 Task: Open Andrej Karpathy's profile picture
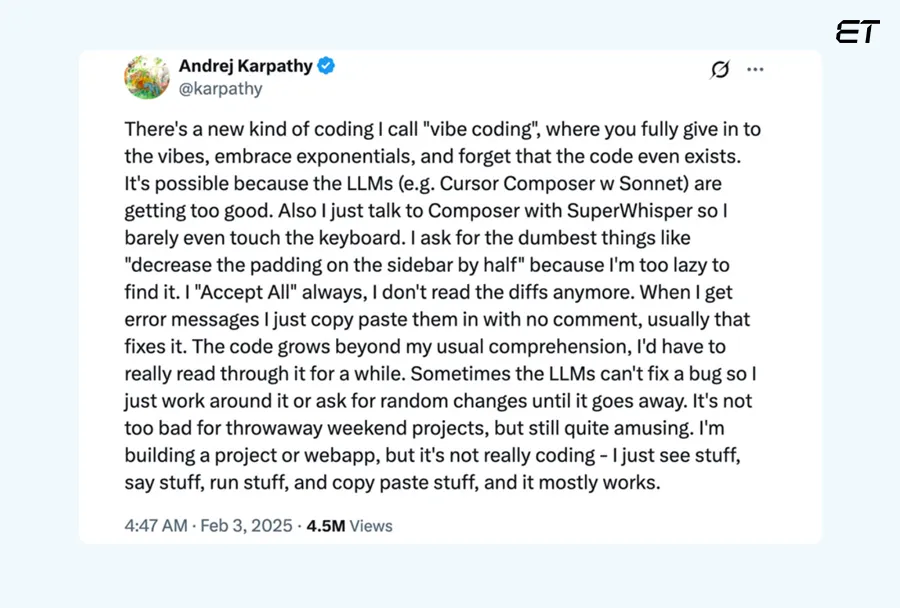point(147,77)
